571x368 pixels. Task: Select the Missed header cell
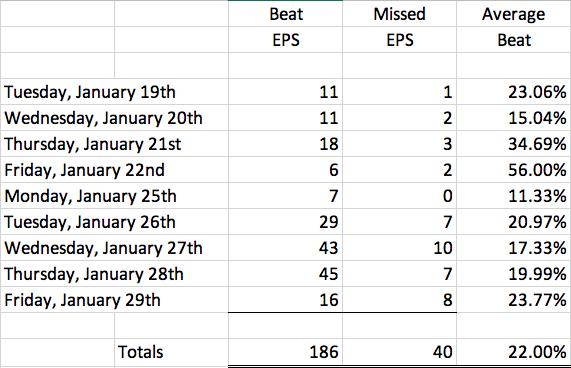pyautogui.click(x=399, y=13)
